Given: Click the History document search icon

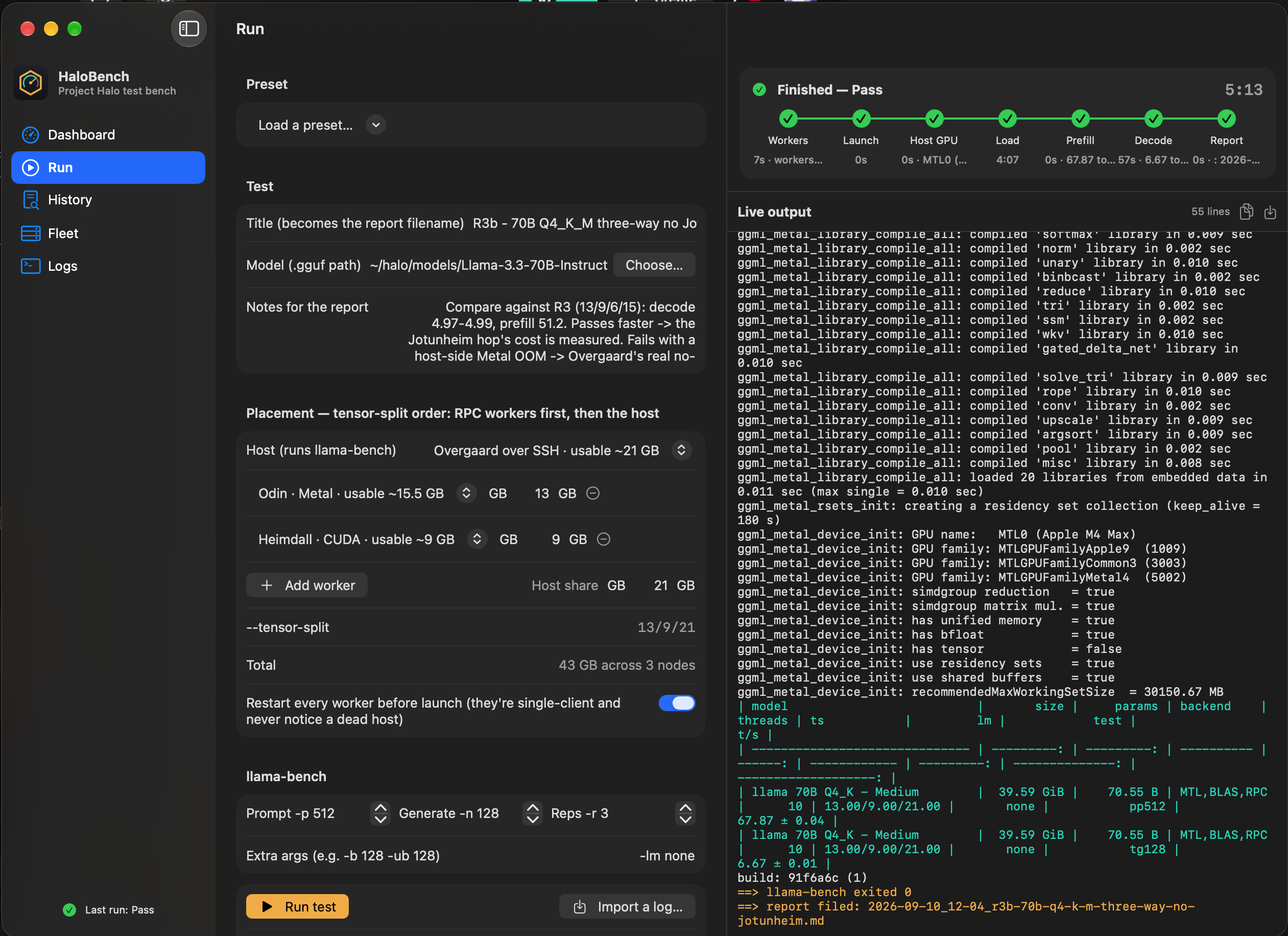Looking at the screenshot, I should click(30, 200).
